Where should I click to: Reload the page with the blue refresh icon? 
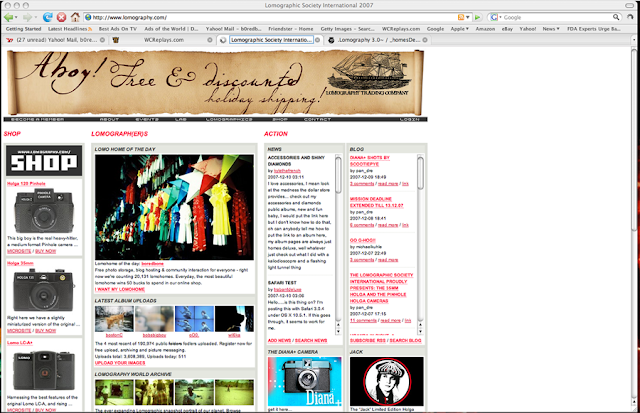coord(48,17)
